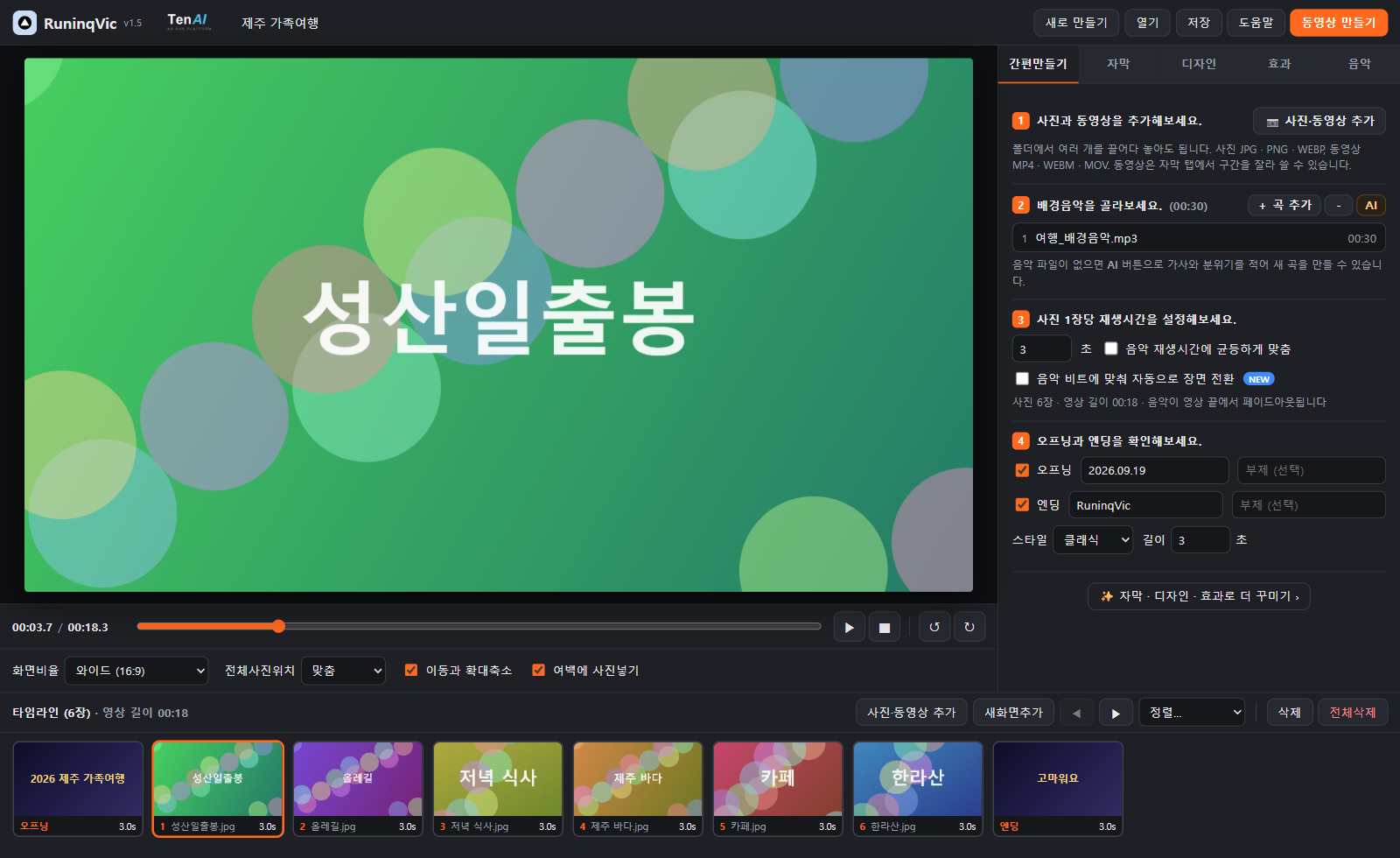
Task: Open the 정렬 sort dropdown
Action: 1192,713
